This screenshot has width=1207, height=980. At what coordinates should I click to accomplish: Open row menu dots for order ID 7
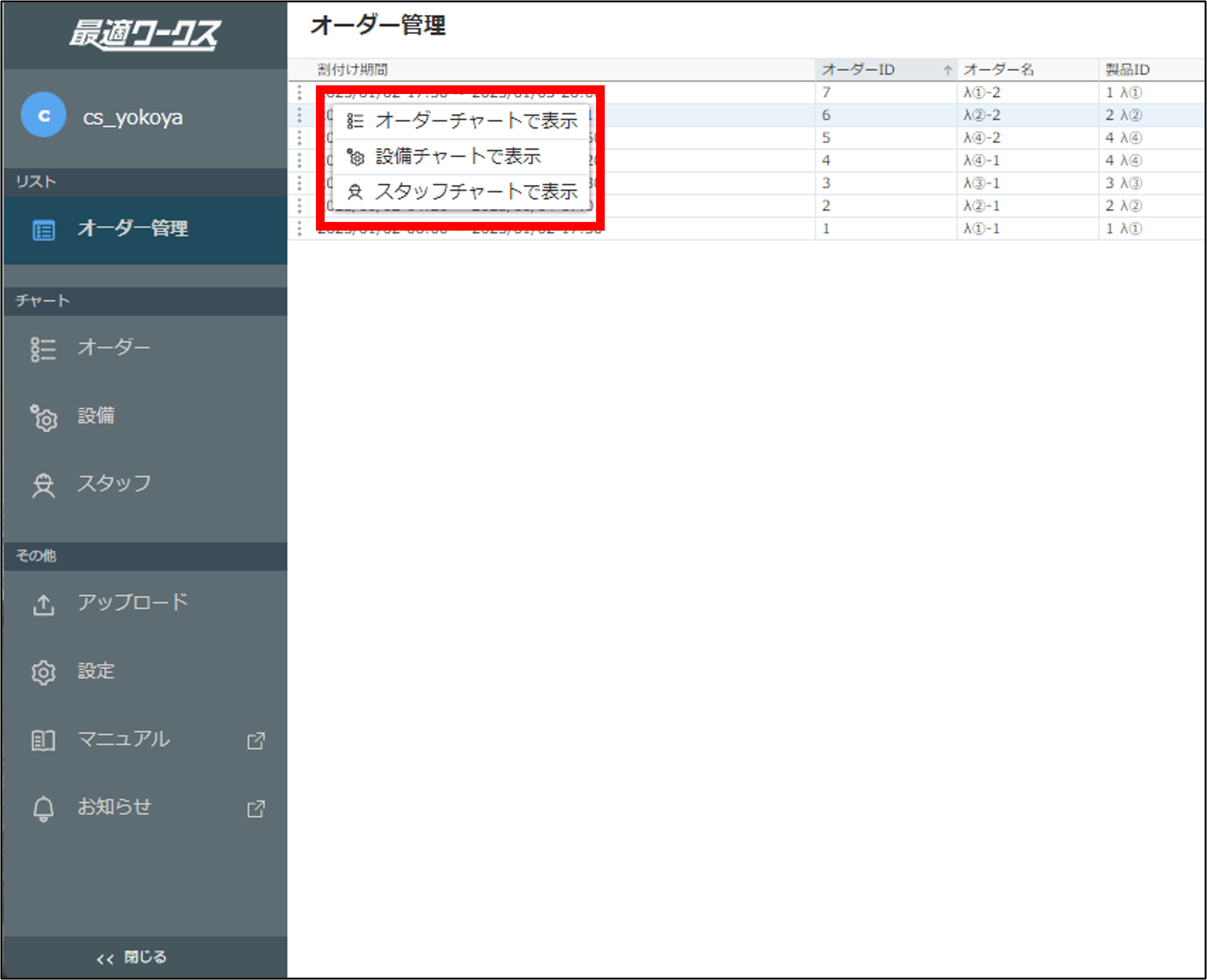coord(300,92)
